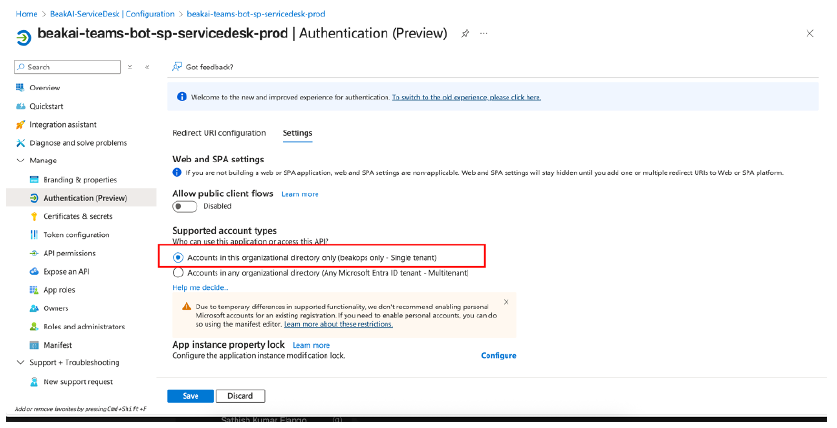Click the Integration assistant rocket icon
Screen dimensions: 837x428
(20, 124)
